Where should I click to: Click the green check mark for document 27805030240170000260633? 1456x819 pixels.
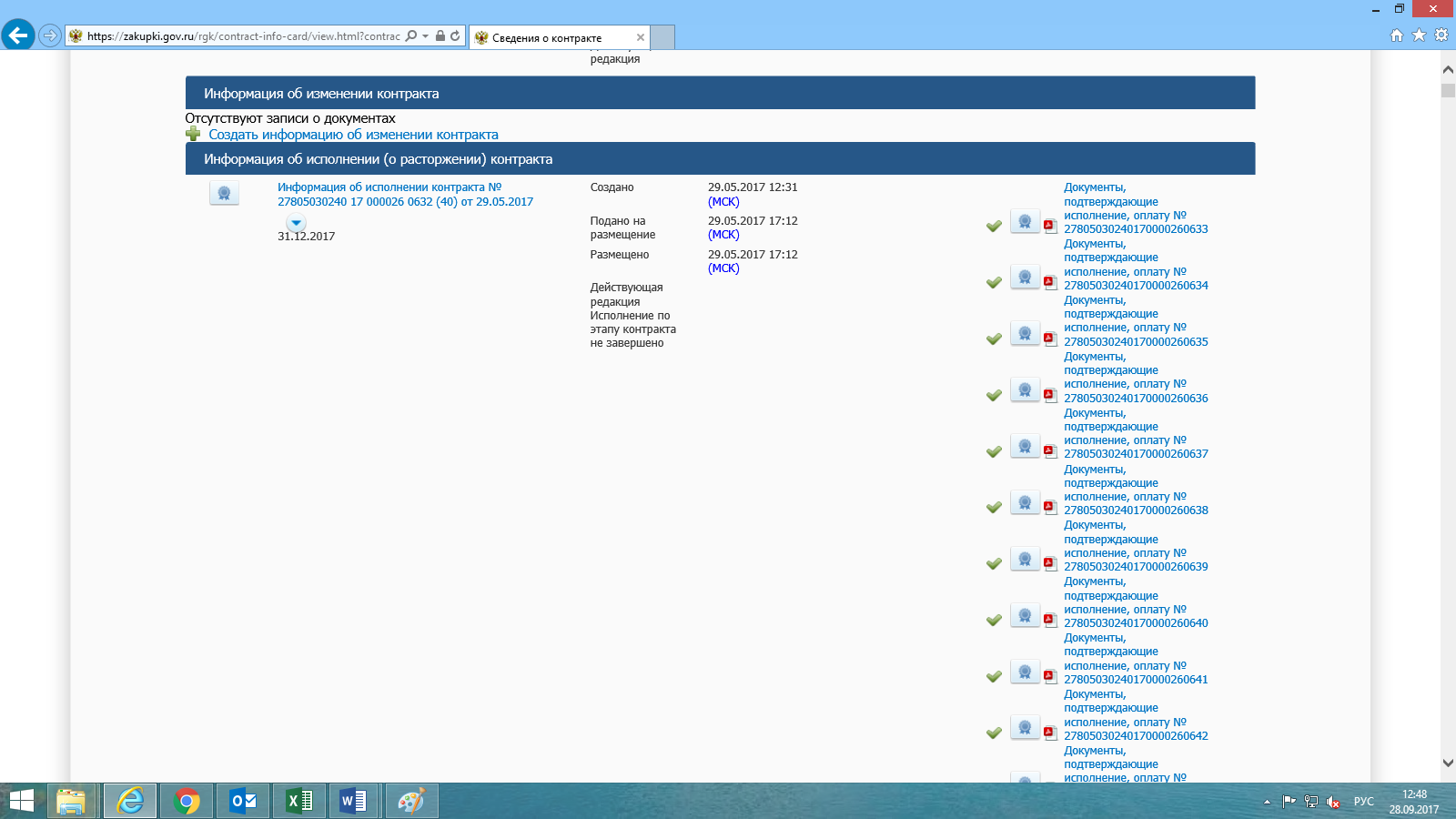click(x=994, y=226)
